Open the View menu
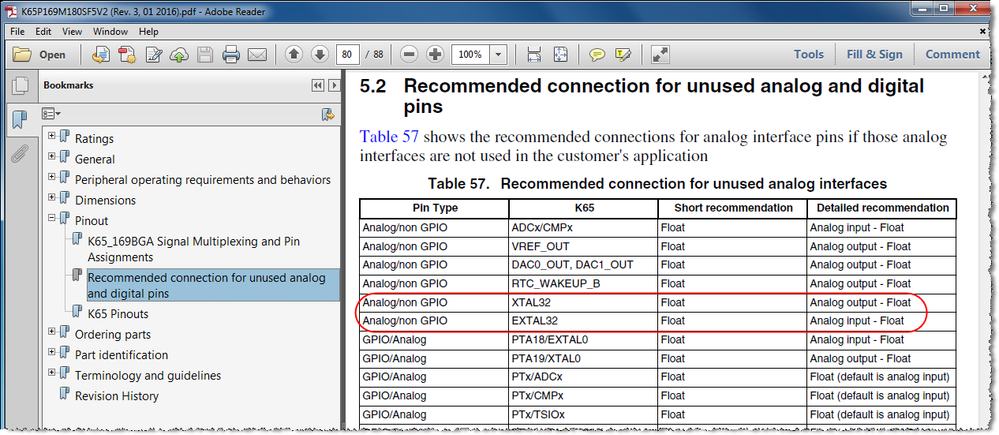The width and height of the screenshot is (999, 435). click(x=72, y=31)
